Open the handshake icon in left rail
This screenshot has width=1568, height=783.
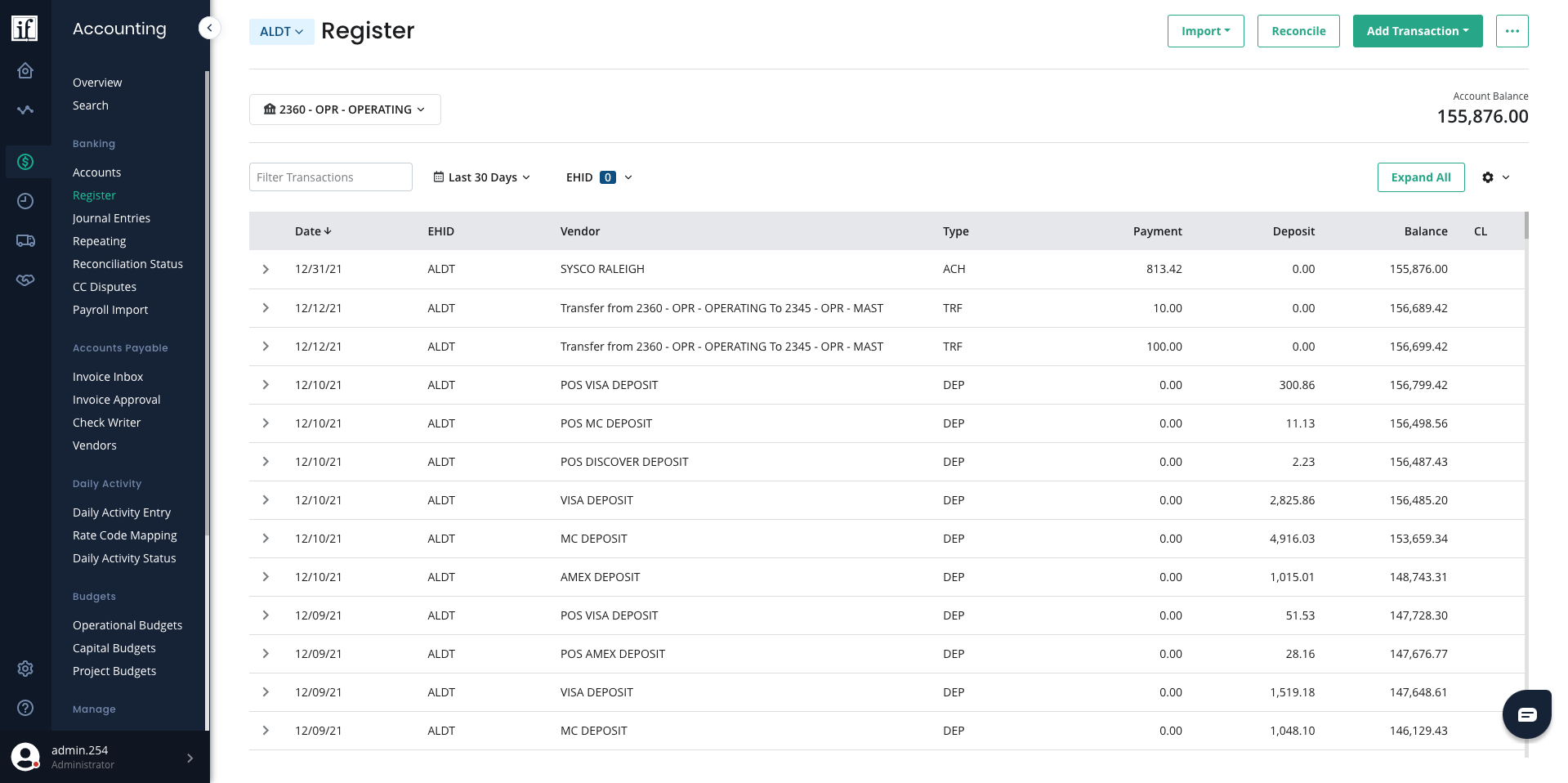(x=25, y=280)
